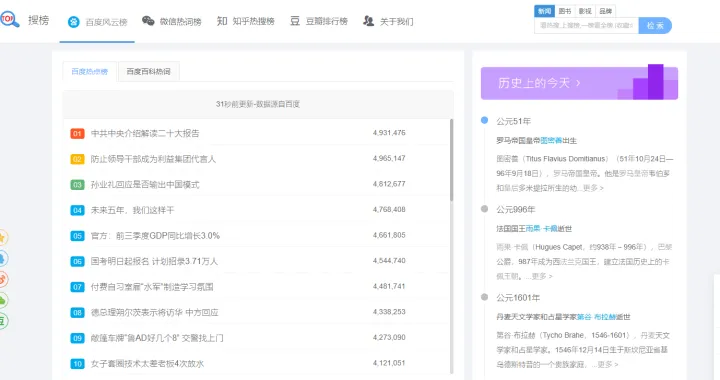Click the 公元996年 year heading
720x380 pixels.
point(516,210)
